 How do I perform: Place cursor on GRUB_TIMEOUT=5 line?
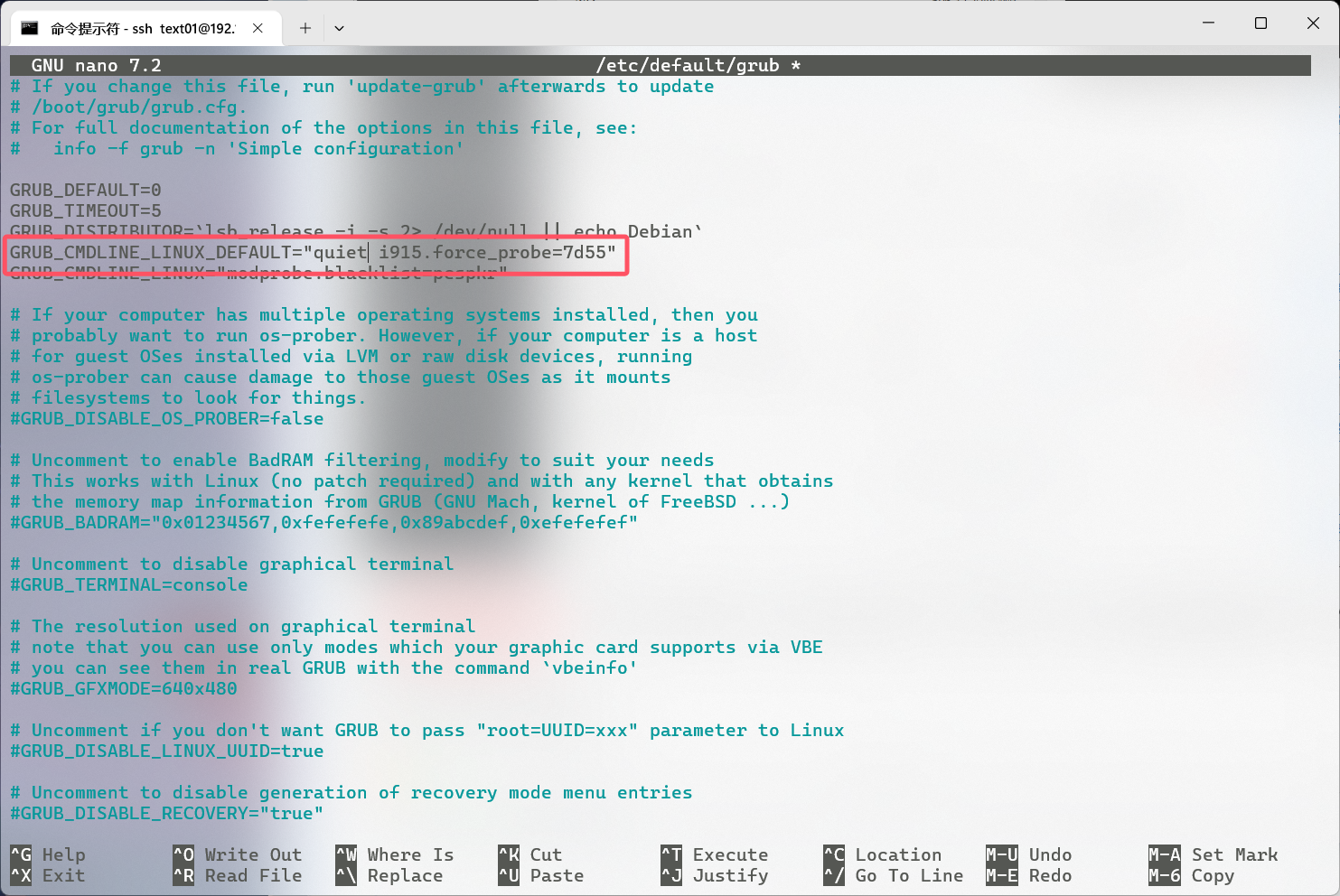86,210
